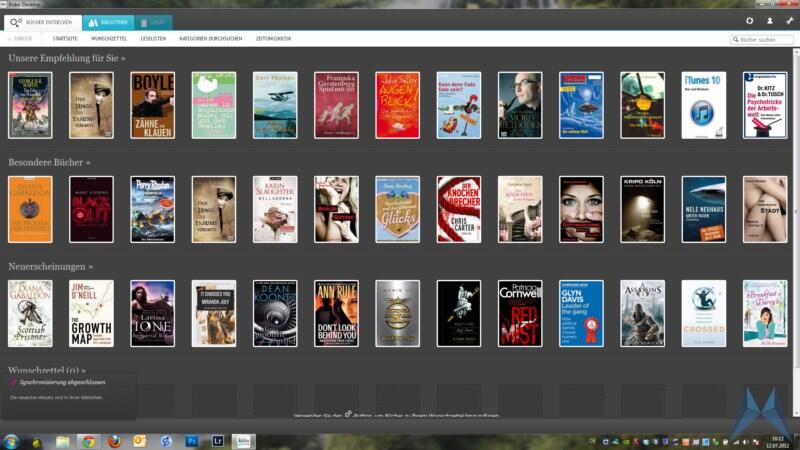Viewport: 800px width, 450px height.
Task: Open the seaplane cover book in recommendations
Action: coord(275,105)
